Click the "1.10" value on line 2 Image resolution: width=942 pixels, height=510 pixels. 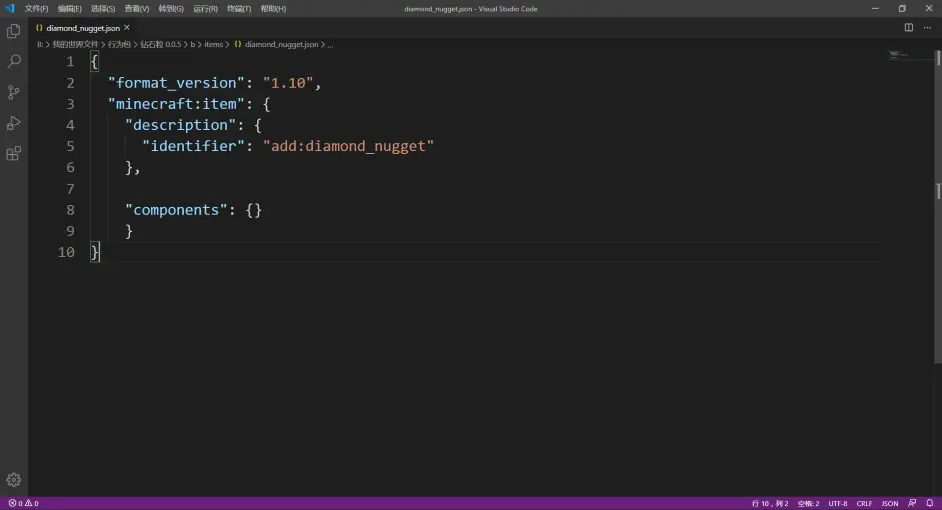click(288, 83)
